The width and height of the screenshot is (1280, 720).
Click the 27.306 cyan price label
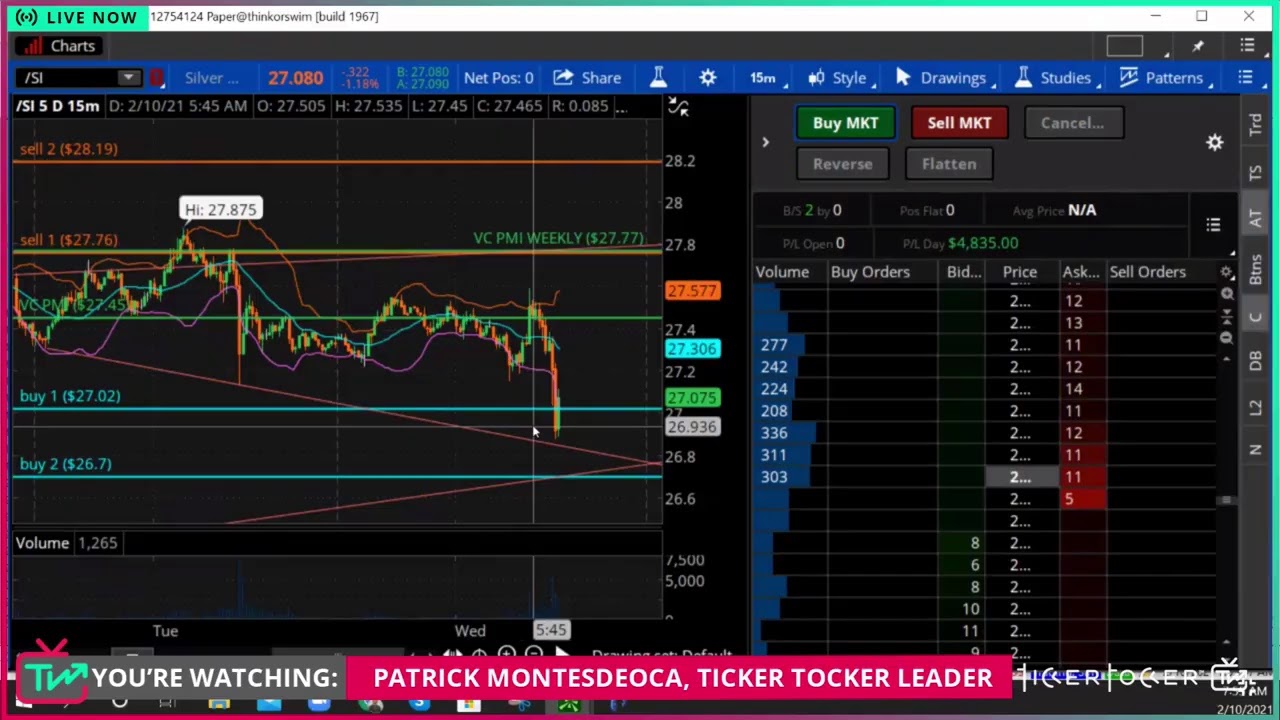[x=692, y=349]
